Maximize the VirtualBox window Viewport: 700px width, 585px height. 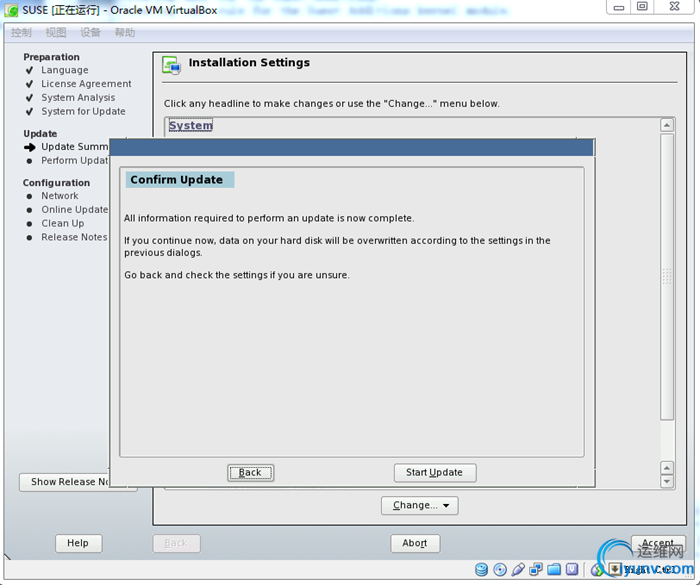pyautogui.click(x=642, y=7)
